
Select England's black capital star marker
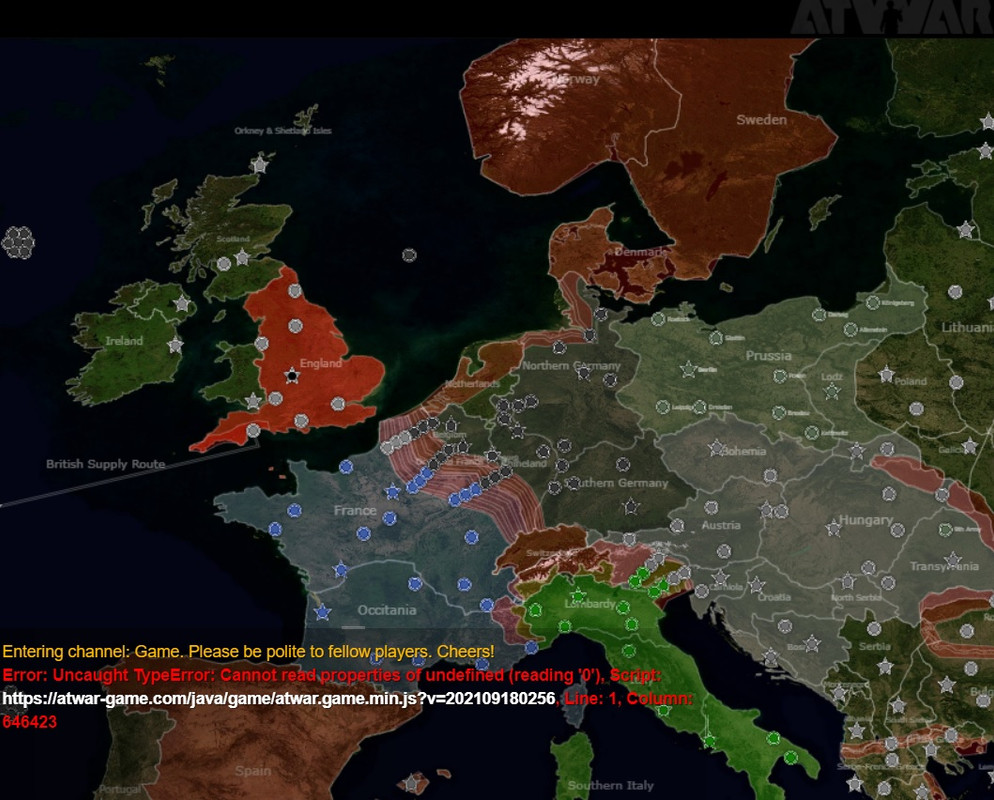(292, 376)
